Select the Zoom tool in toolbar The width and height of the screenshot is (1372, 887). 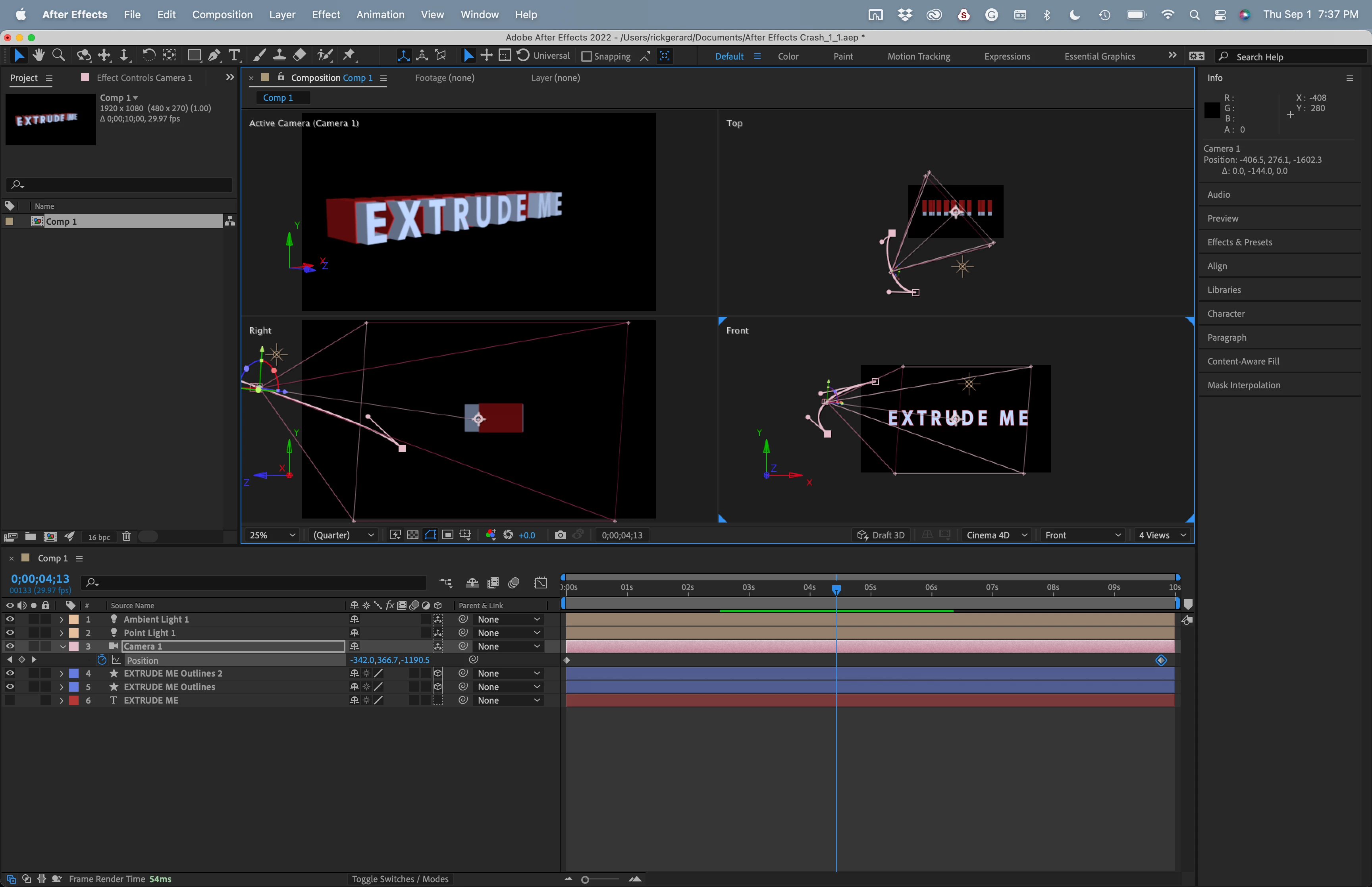pyautogui.click(x=58, y=55)
